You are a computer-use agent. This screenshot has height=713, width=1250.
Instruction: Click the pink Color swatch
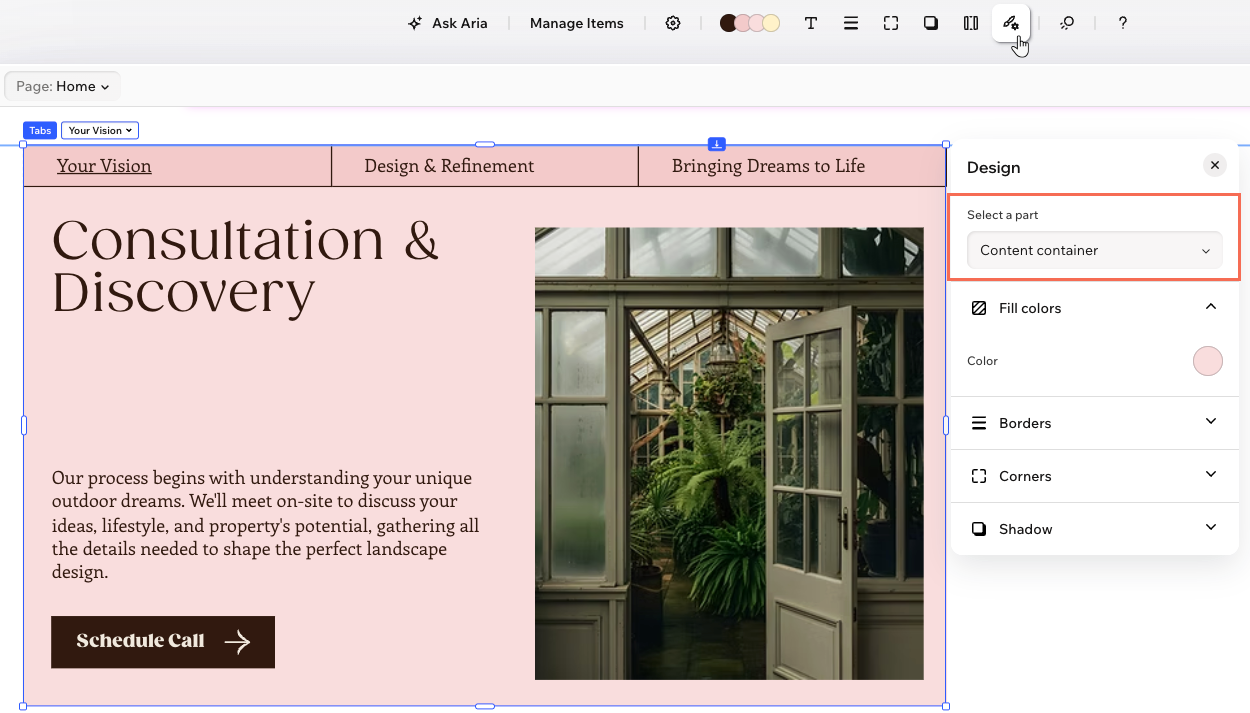coord(1208,361)
